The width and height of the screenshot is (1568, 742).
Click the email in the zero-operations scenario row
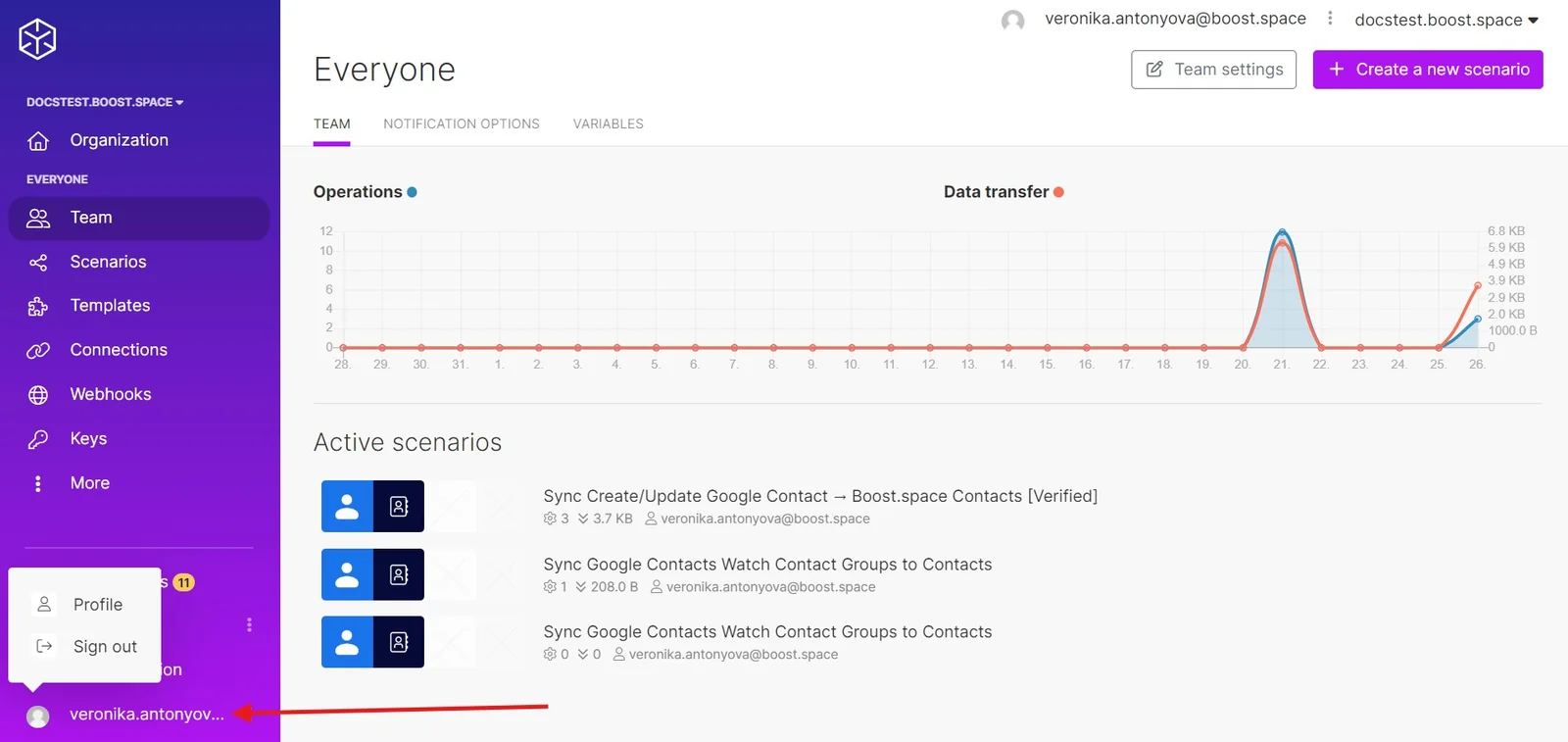click(x=734, y=655)
